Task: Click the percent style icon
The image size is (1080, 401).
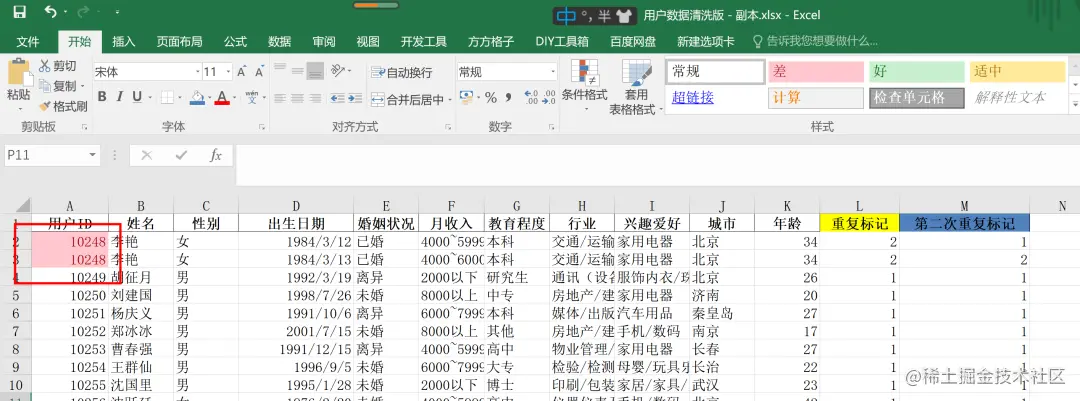Action: point(490,97)
